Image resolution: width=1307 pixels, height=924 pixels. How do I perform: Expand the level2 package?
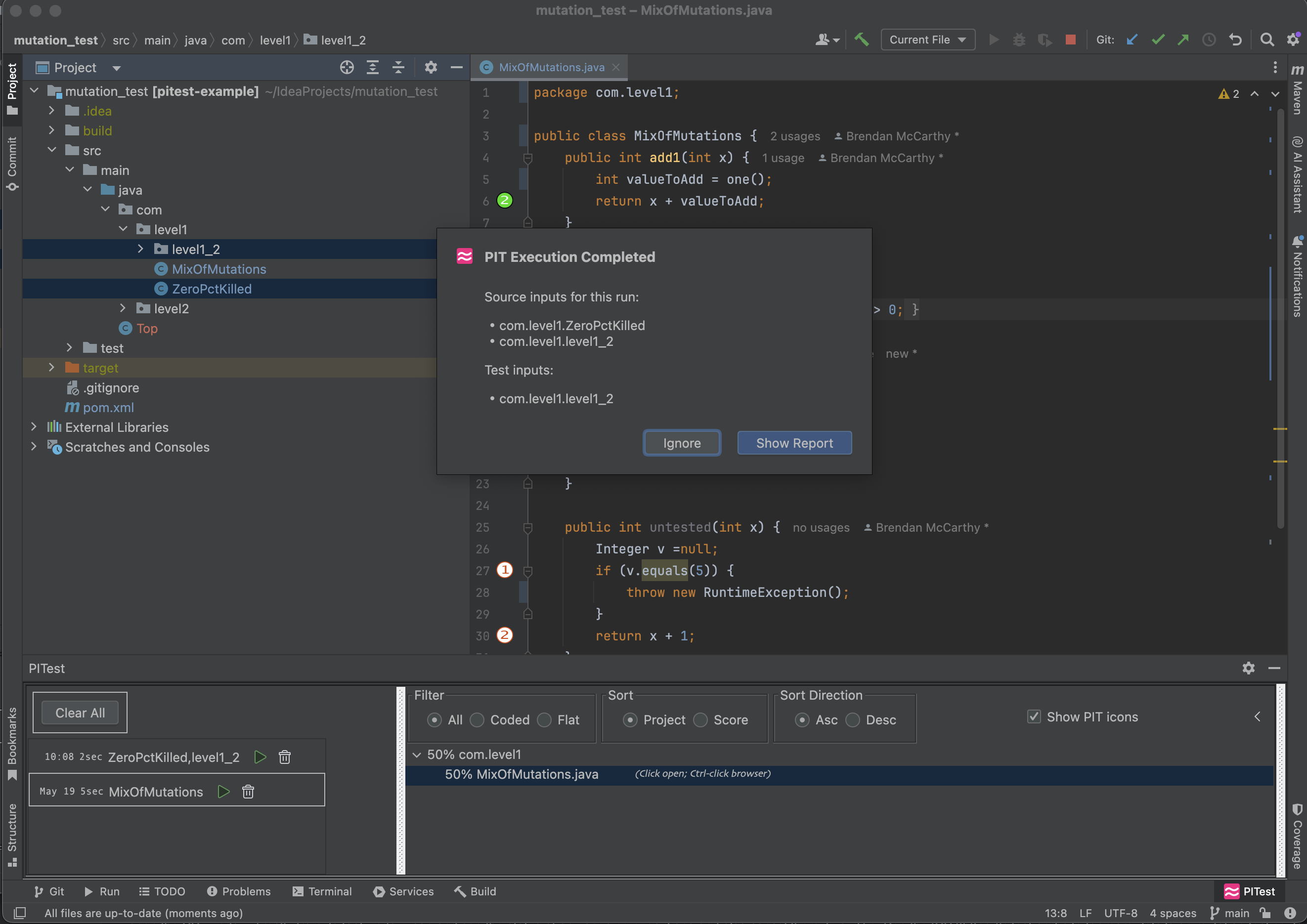[123, 308]
